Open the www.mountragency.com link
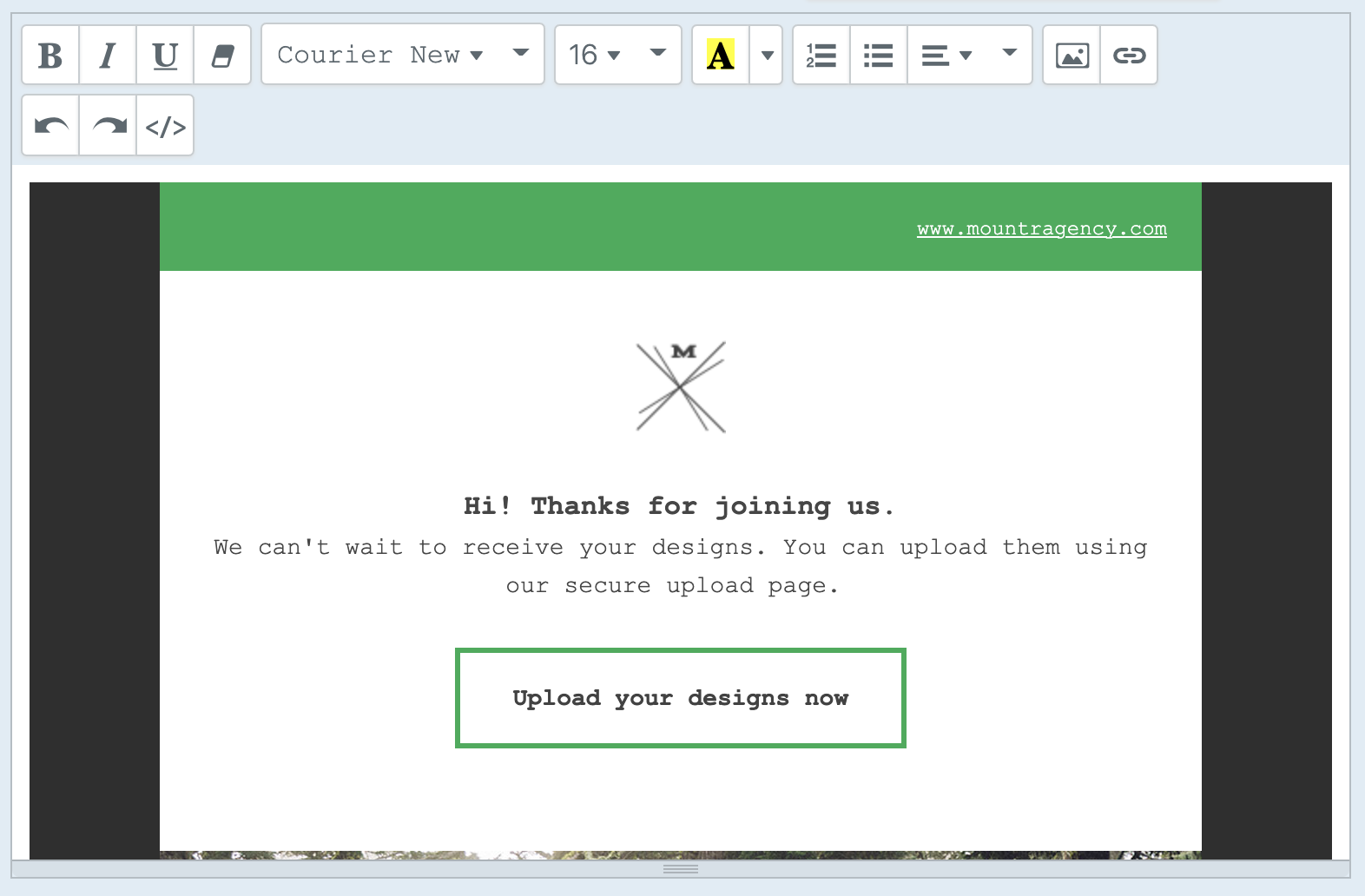This screenshot has width=1365, height=896. click(x=1042, y=228)
